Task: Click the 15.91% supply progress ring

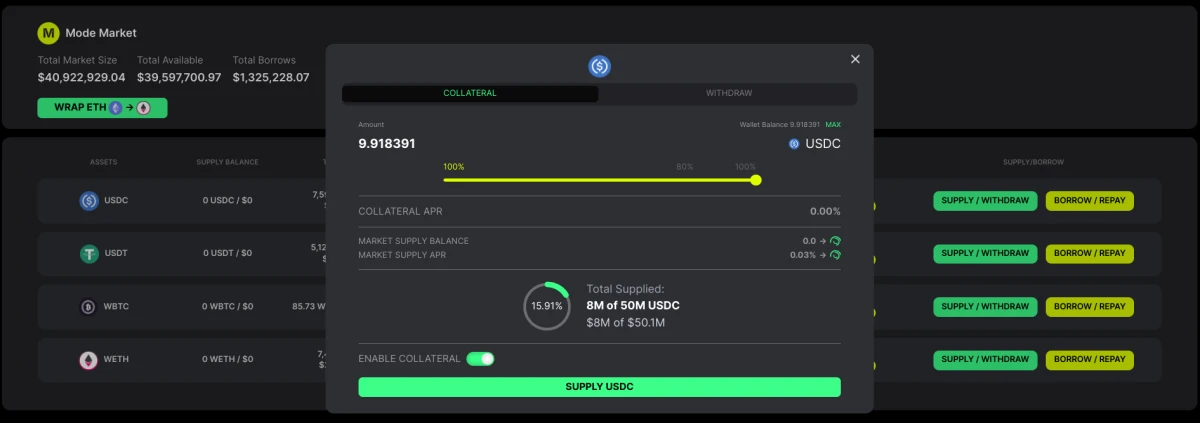Action: (547, 306)
